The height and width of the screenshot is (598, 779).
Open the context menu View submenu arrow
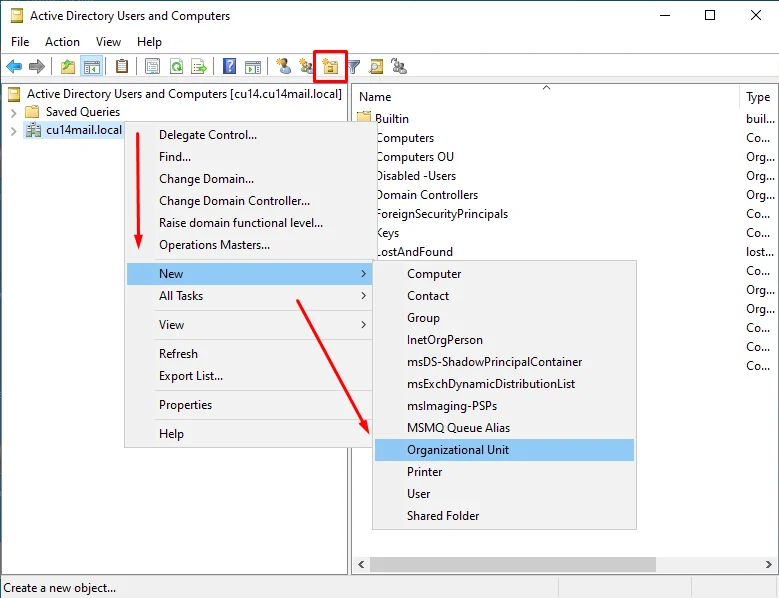(364, 325)
